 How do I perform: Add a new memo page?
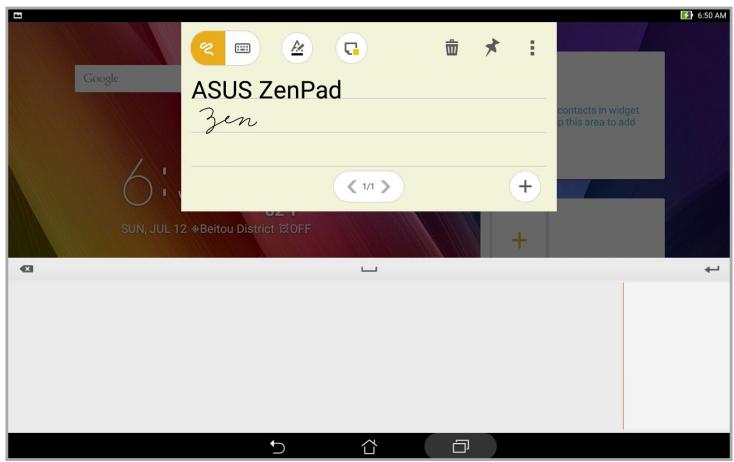525,186
